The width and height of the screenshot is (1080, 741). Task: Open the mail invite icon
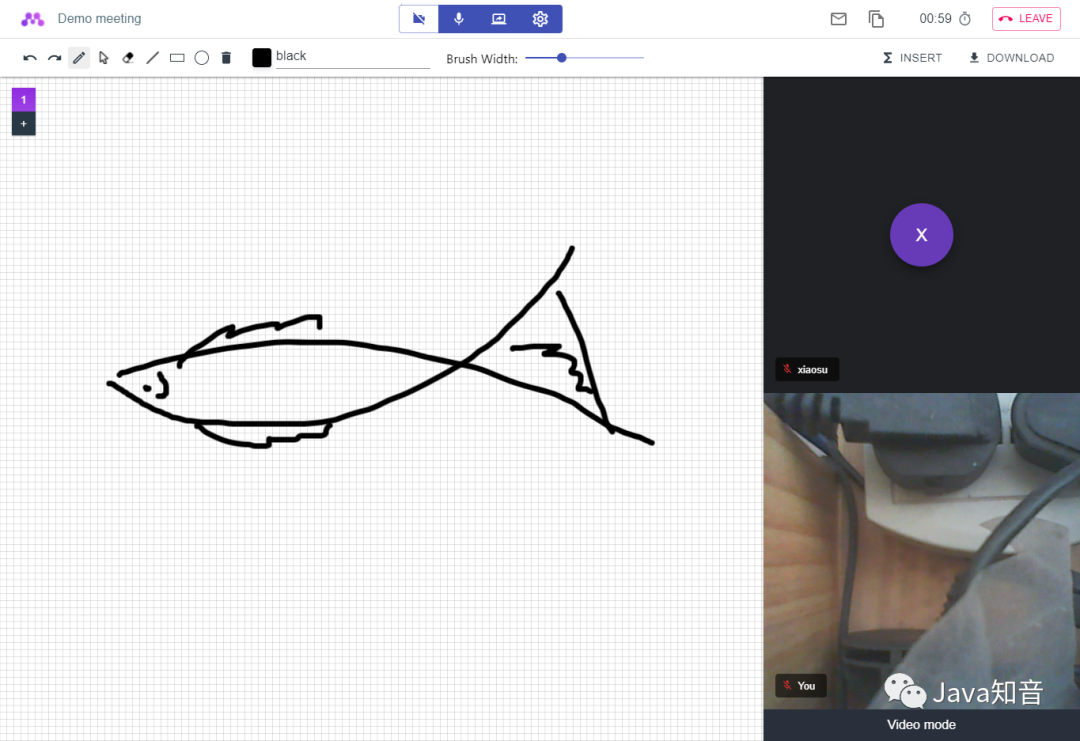tap(838, 19)
